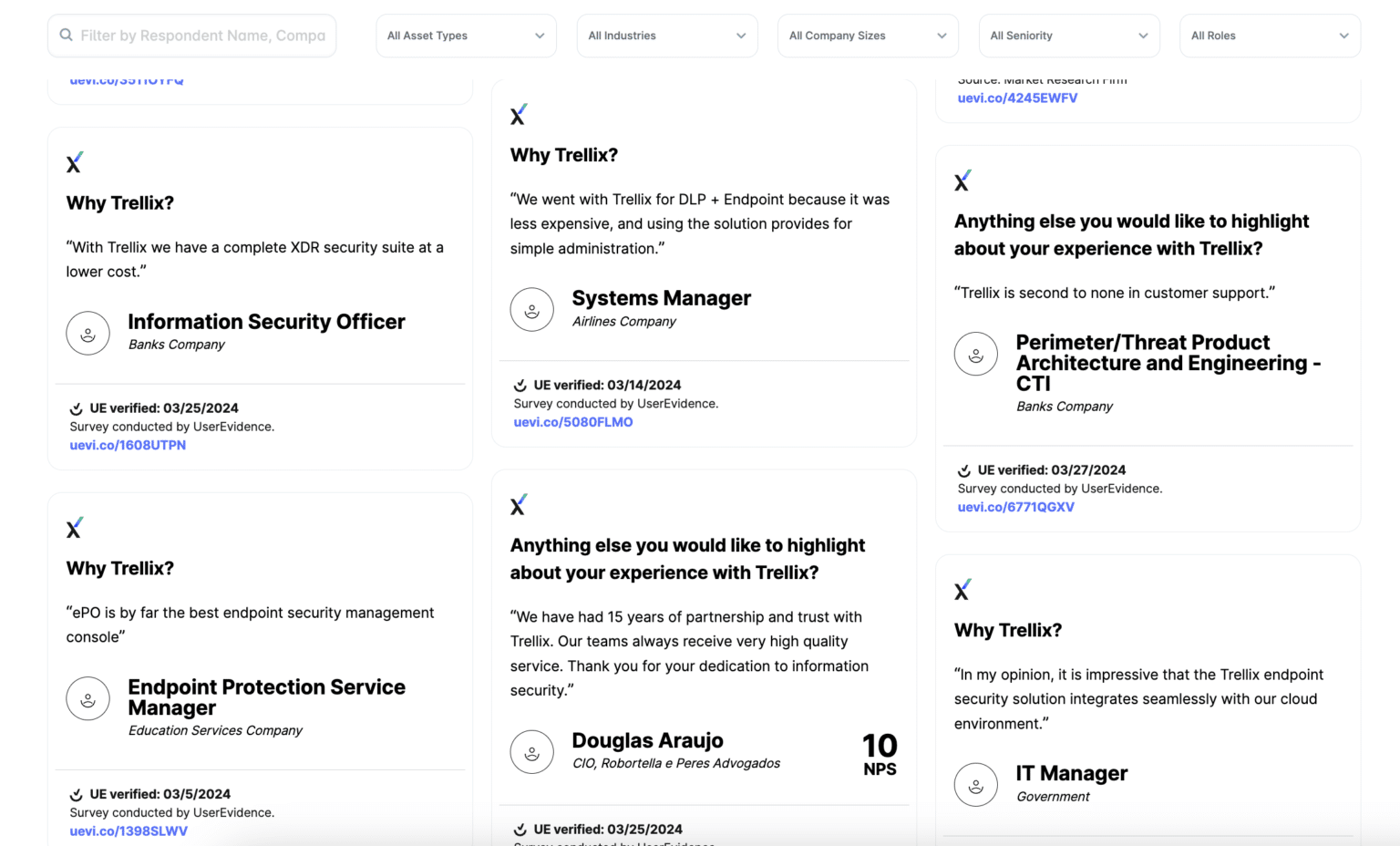Click the IT Manager avatar icon
This screenshot has width=1400, height=846.
(x=976, y=785)
